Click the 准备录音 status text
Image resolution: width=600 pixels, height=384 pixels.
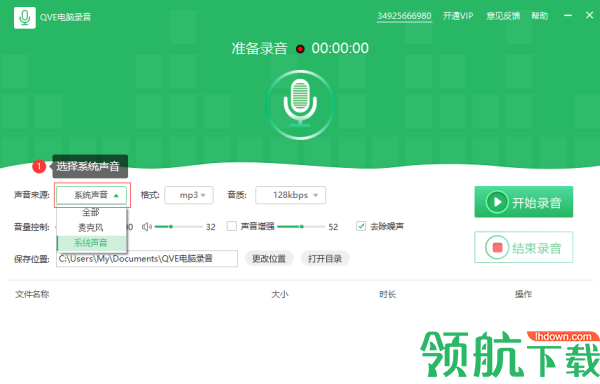(x=259, y=48)
